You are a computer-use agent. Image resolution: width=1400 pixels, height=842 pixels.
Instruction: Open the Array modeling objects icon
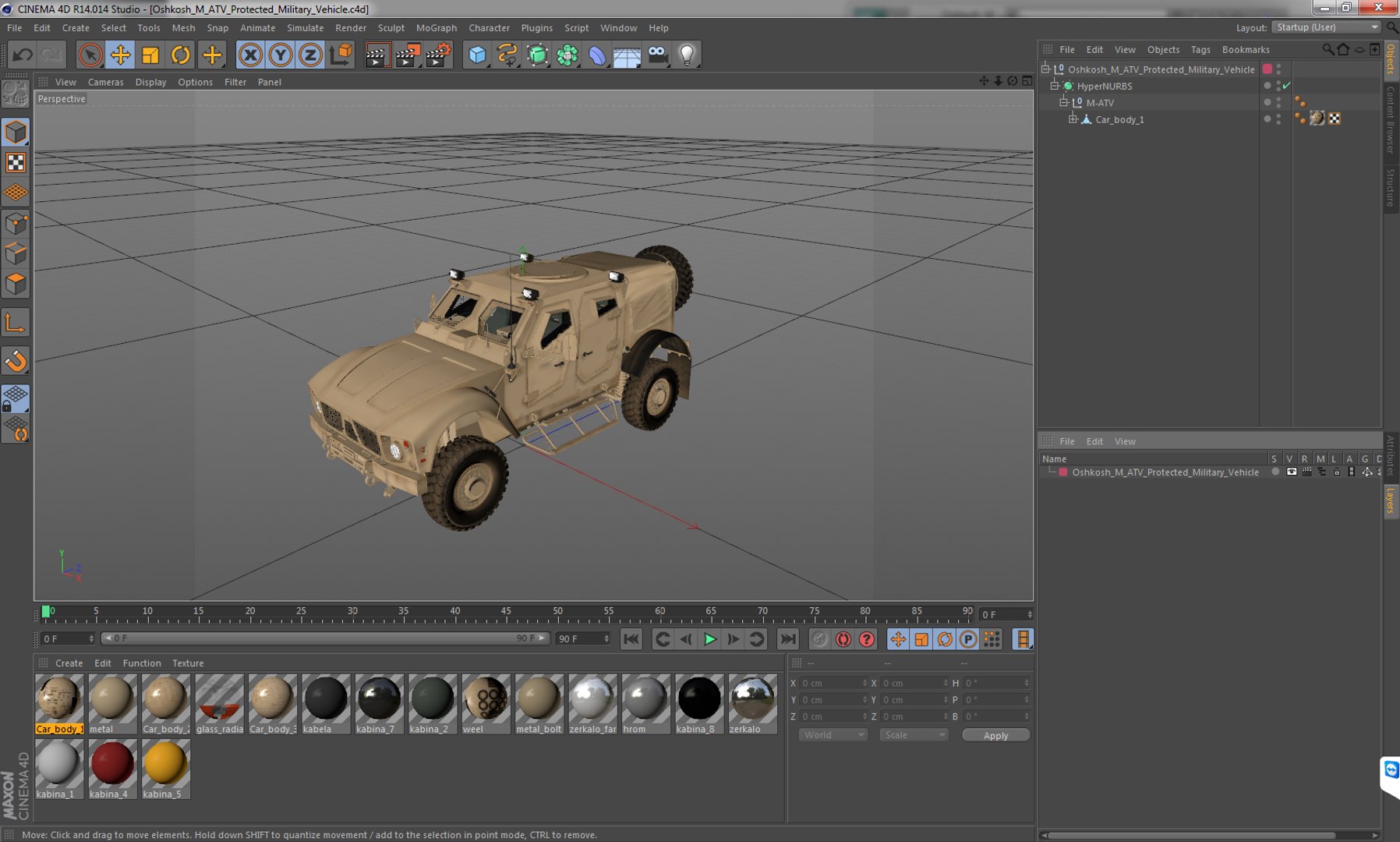pos(567,55)
